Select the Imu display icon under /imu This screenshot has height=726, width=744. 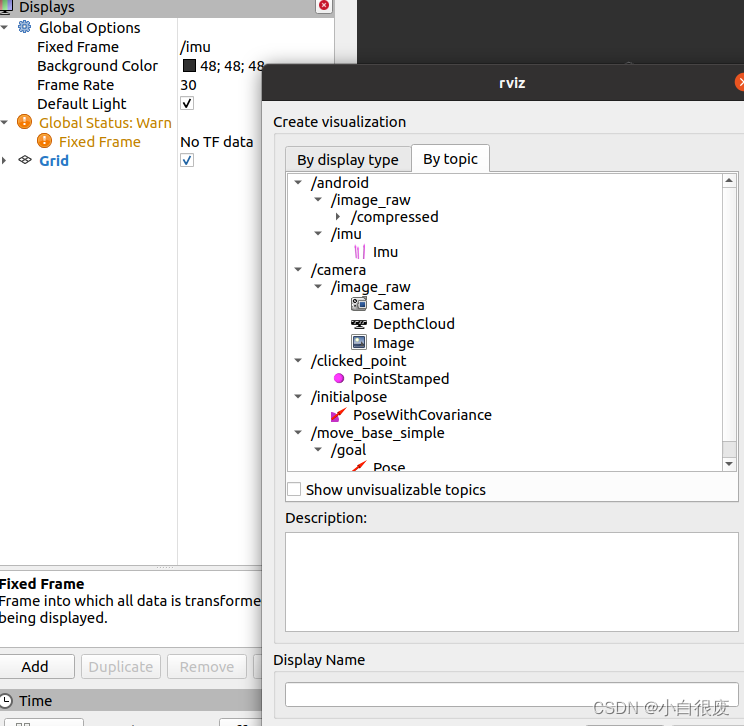click(360, 252)
